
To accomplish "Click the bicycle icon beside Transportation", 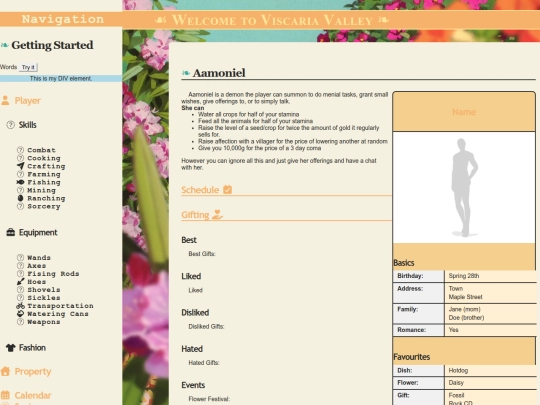I will pyautogui.click(x=20, y=306).
